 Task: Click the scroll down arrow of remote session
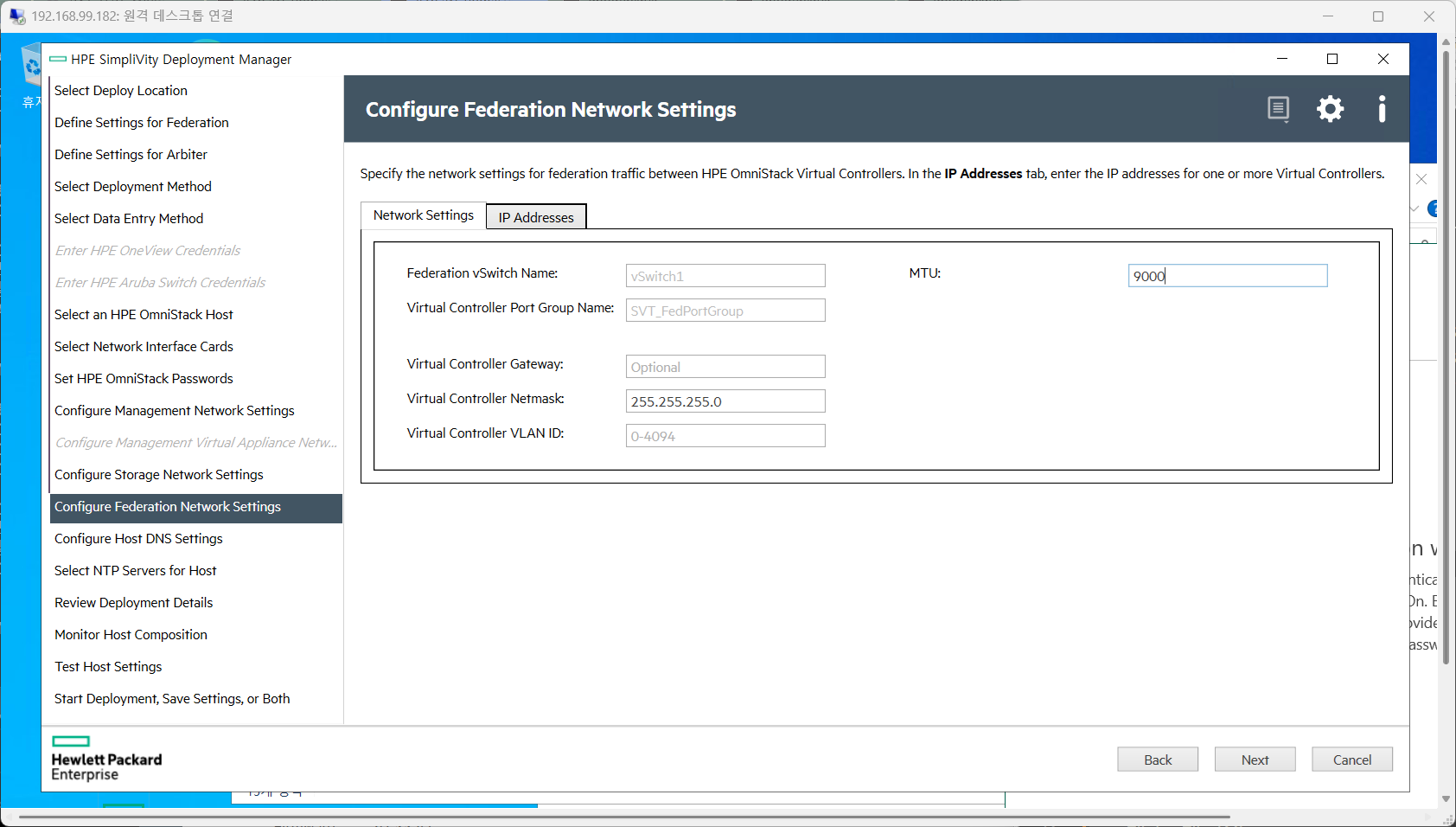[1446, 799]
